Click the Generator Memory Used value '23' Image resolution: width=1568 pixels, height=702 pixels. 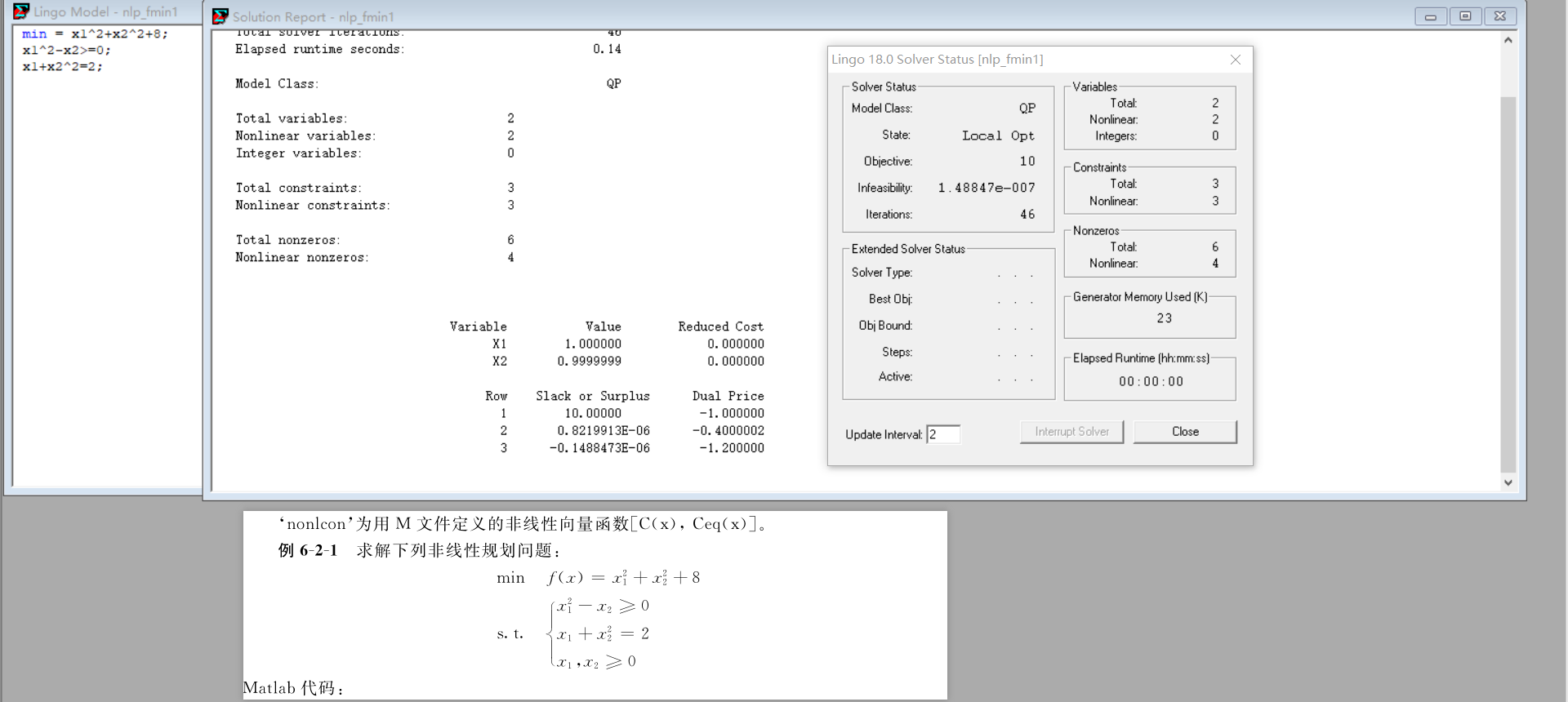point(1165,318)
